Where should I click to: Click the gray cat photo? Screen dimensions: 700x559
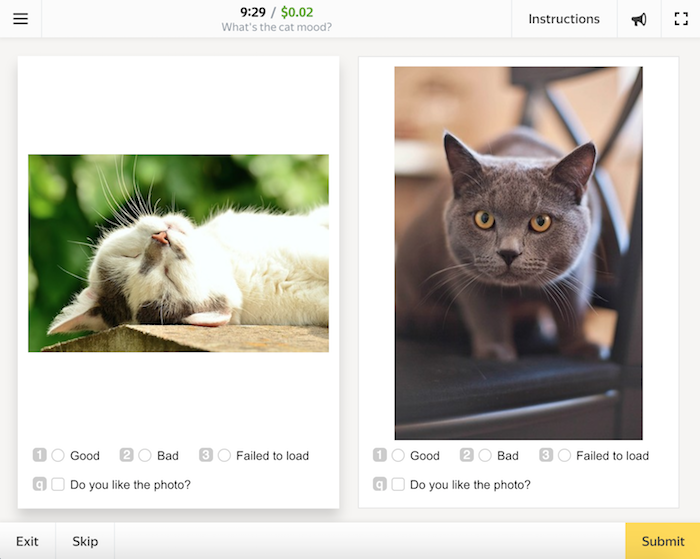coord(518,253)
